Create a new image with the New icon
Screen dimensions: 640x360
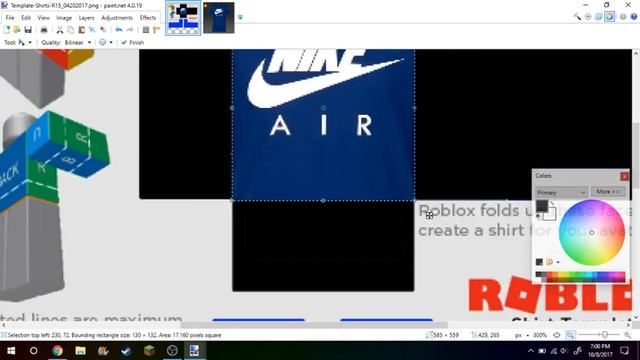pos(7,30)
